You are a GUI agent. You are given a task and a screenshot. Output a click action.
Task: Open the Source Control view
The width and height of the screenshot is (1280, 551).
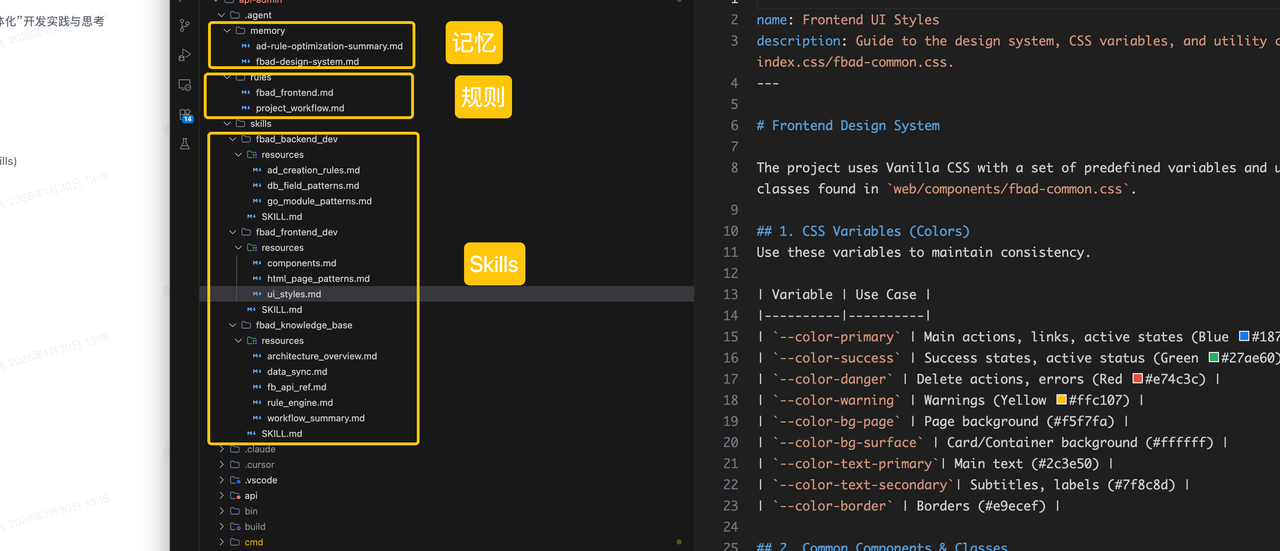click(x=184, y=25)
